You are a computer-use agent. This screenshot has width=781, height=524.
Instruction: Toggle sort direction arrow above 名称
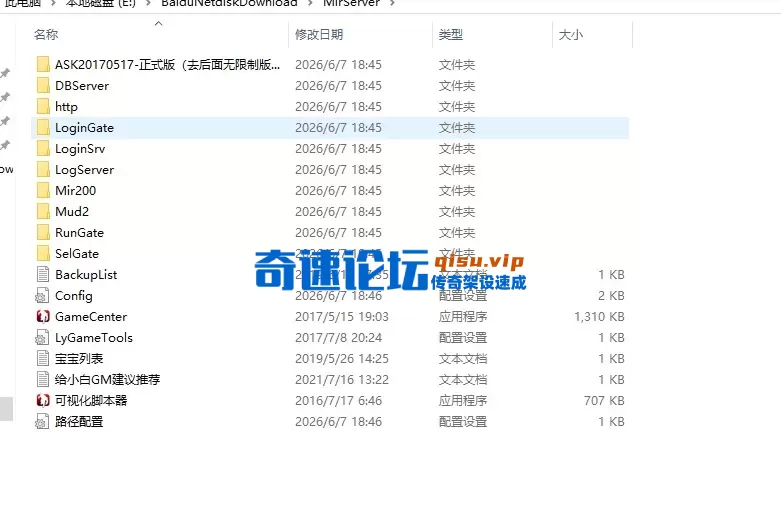click(158, 23)
